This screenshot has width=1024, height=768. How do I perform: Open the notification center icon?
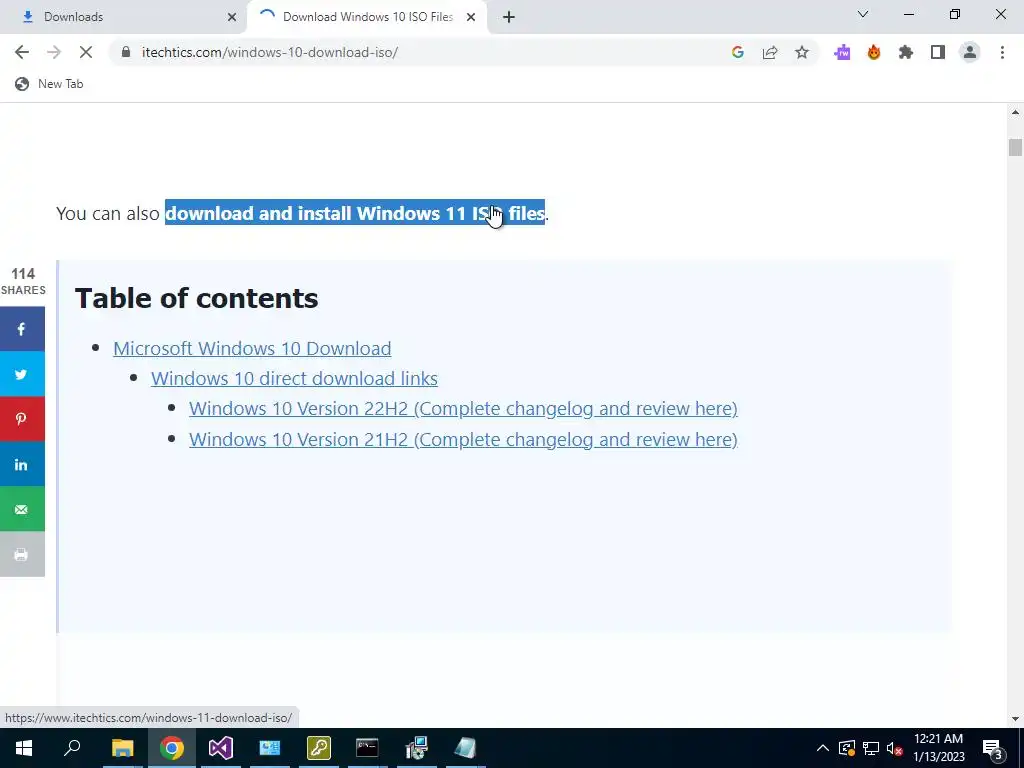pyautogui.click(x=993, y=748)
